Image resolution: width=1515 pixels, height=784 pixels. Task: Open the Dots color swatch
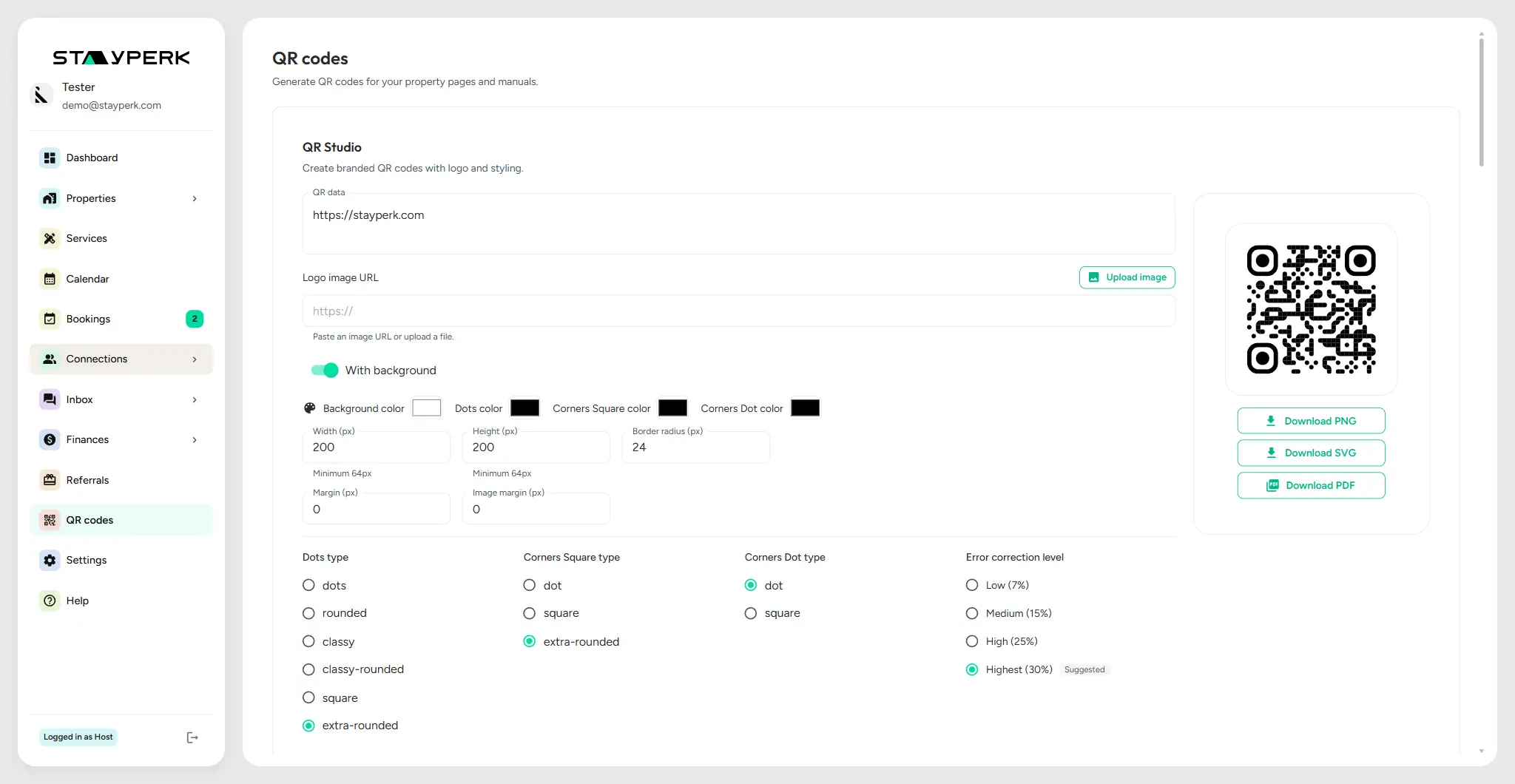[x=524, y=408]
